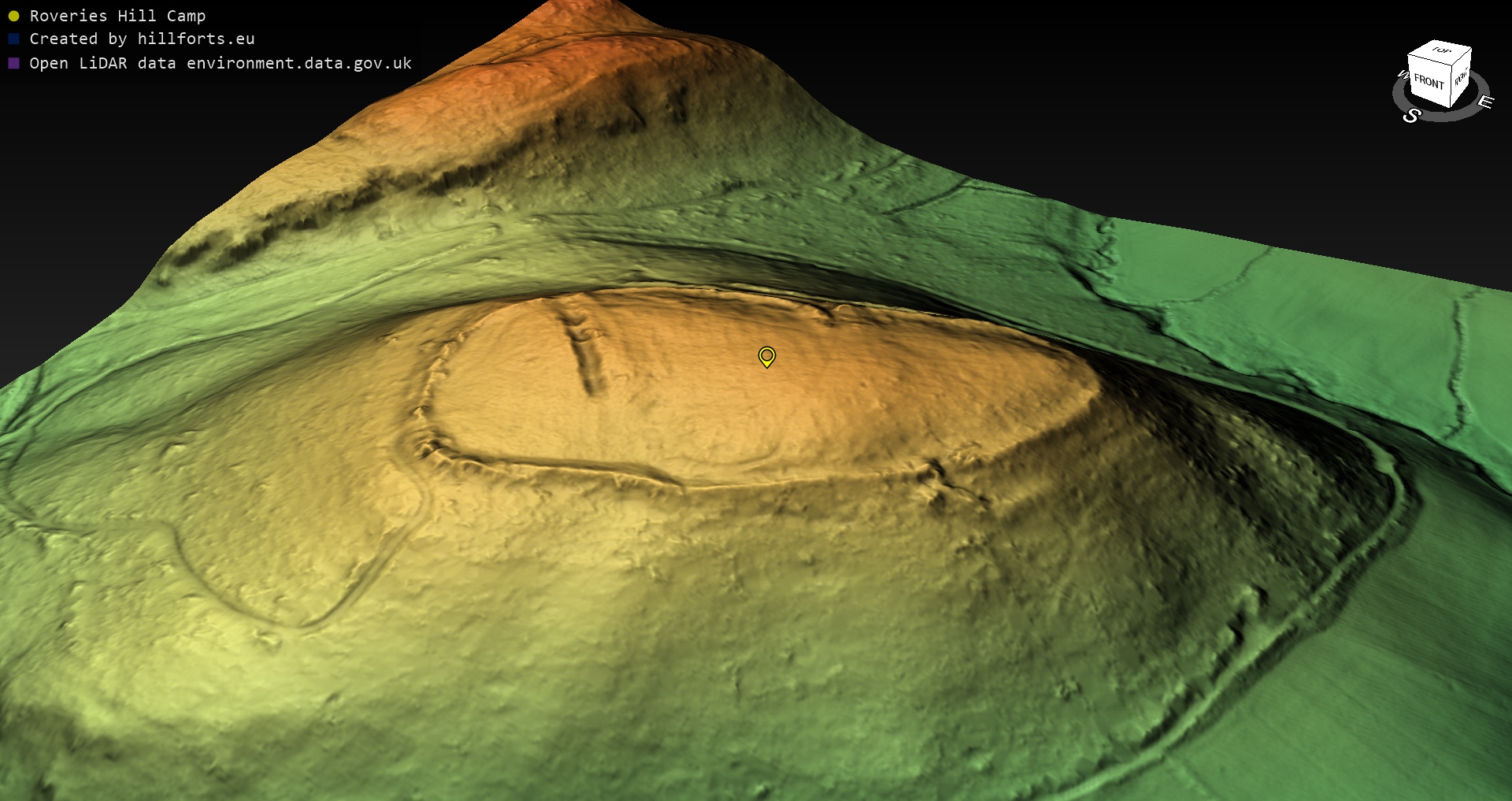The height and width of the screenshot is (801, 1512).
Task: Click the W compass letter beside the cube
Action: [x=1403, y=76]
